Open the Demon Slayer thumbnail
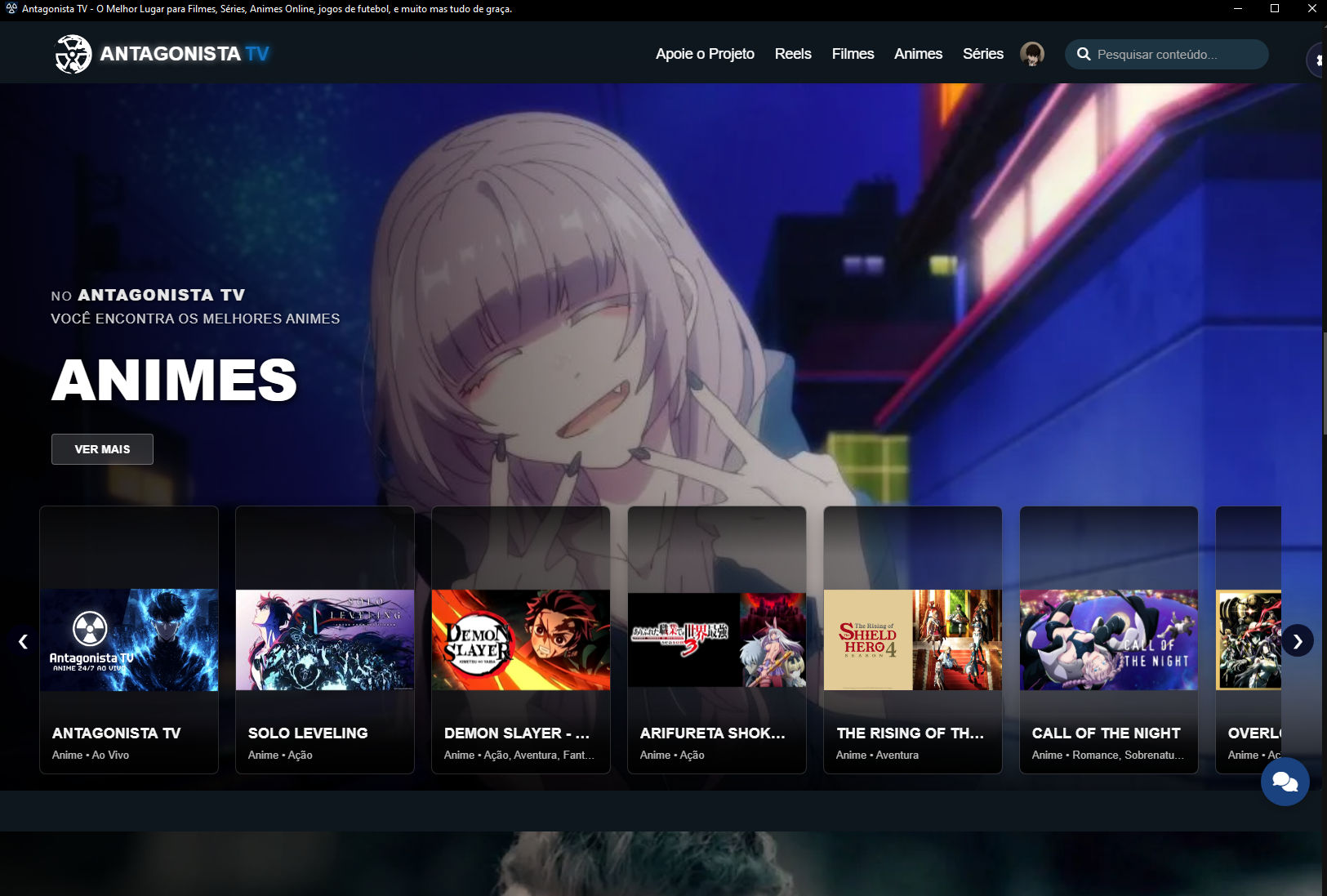 pyautogui.click(x=521, y=640)
